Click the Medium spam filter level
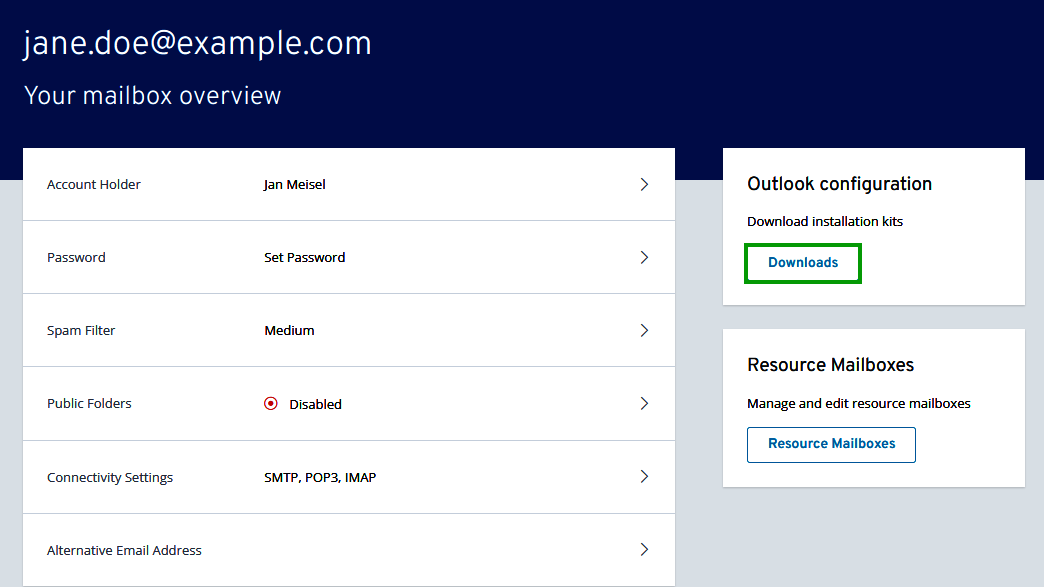Screen dimensions: 1044x587 pyautogui.click(x=289, y=330)
